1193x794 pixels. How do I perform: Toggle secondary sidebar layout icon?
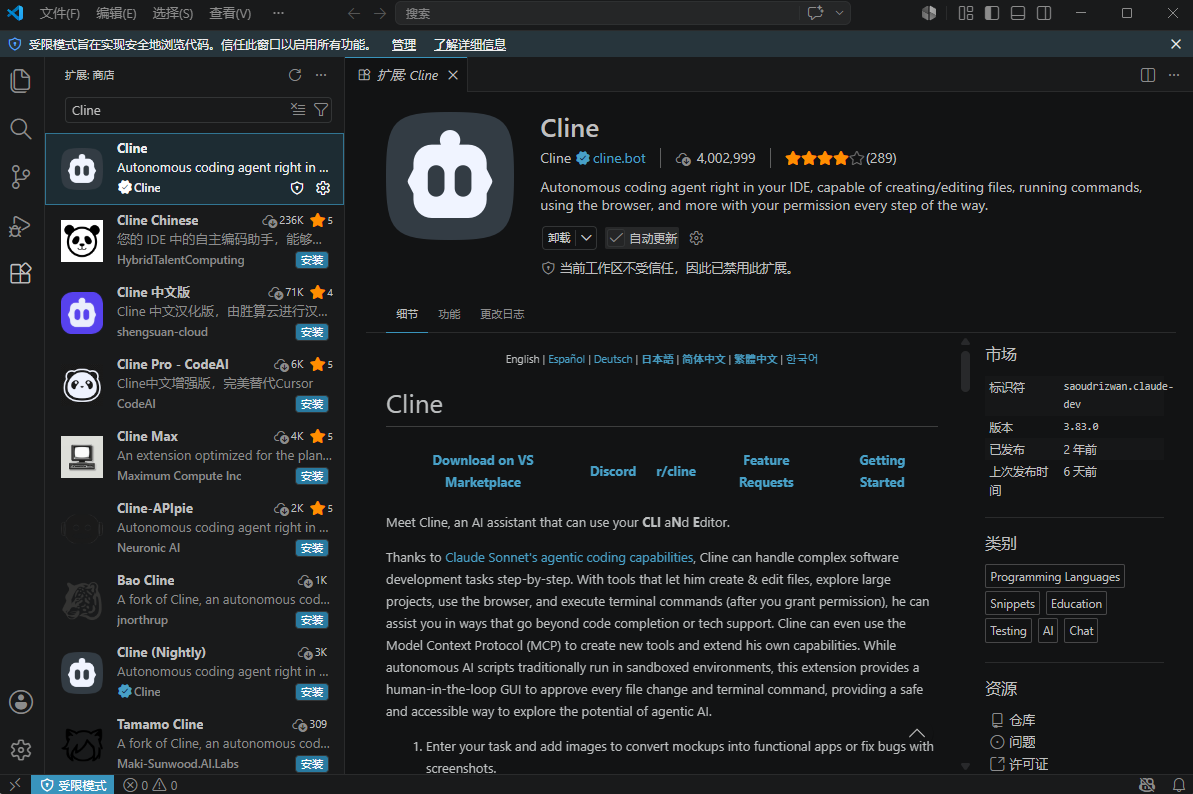[x=1044, y=13]
